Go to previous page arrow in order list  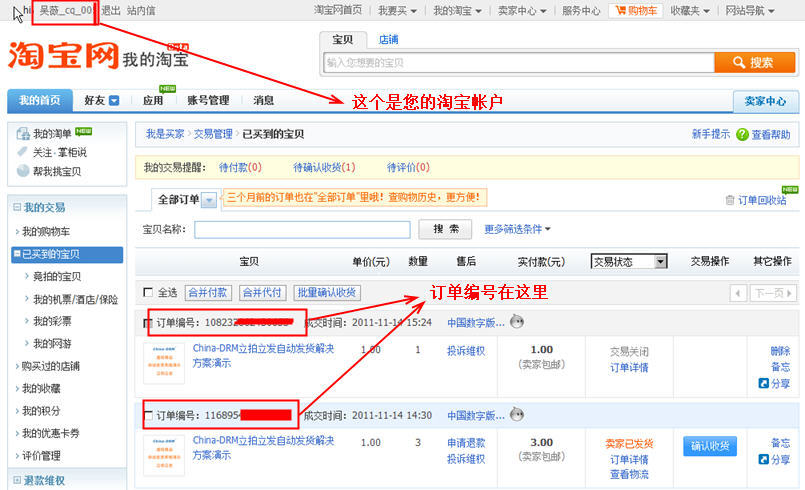click(x=738, y=293)
